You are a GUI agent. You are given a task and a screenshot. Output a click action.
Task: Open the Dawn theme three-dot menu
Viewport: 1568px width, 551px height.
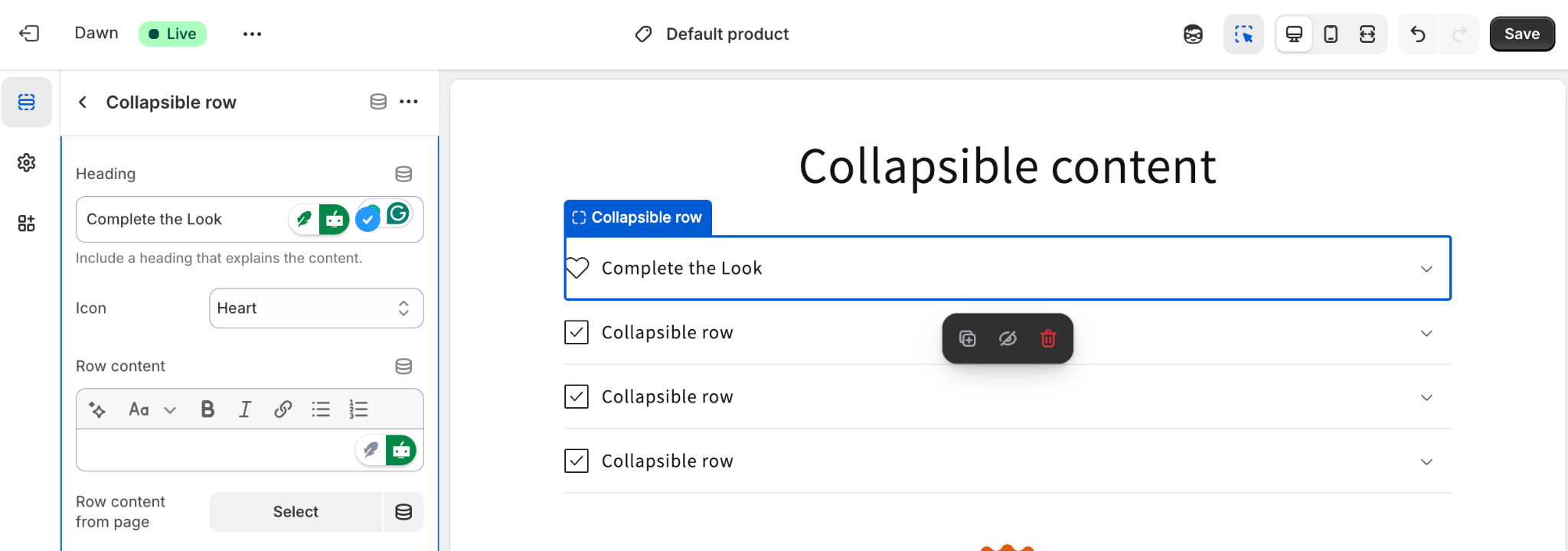[252, 34]
